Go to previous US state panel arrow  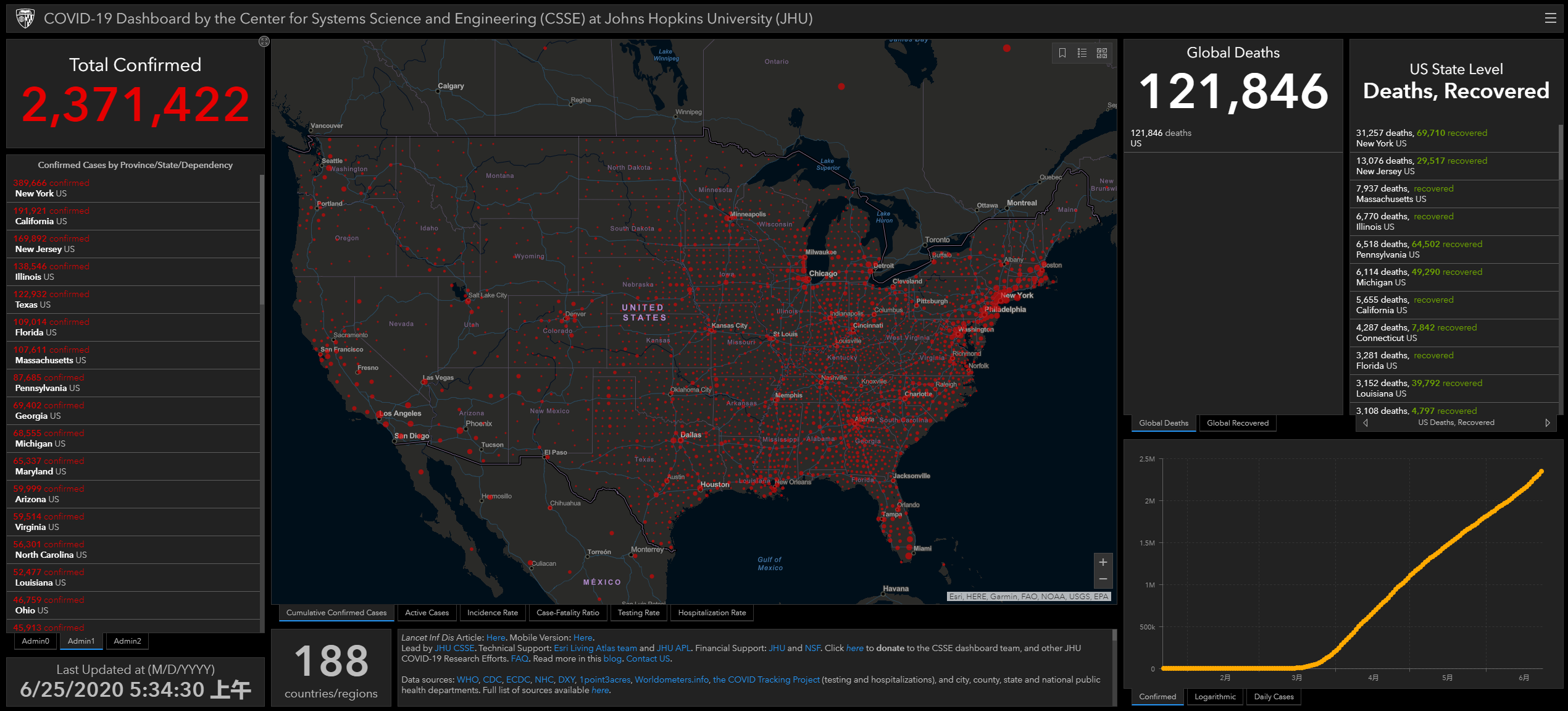tap(1366, 423)
